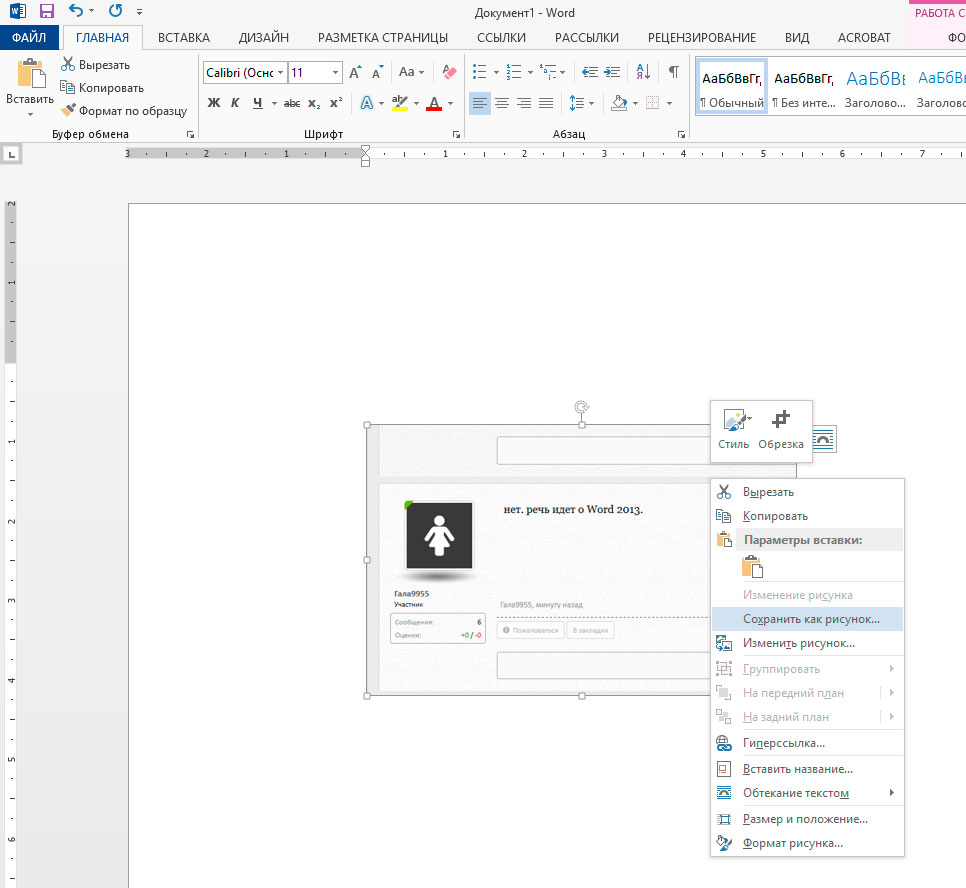This screenshot has width=966, height=888.
Task: Open borders dropdown arrow
Action: point(670,104)
